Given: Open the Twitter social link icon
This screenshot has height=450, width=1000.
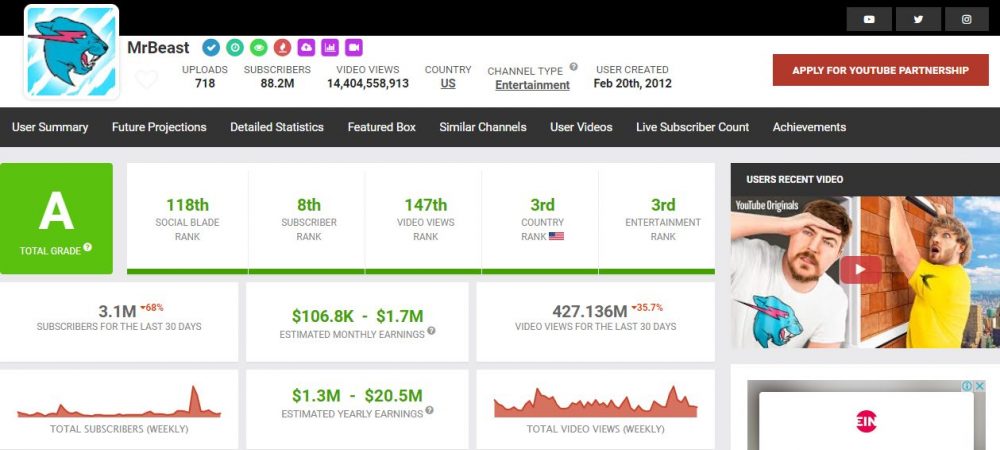Looking at the screenshot, I should click(918, 19).
